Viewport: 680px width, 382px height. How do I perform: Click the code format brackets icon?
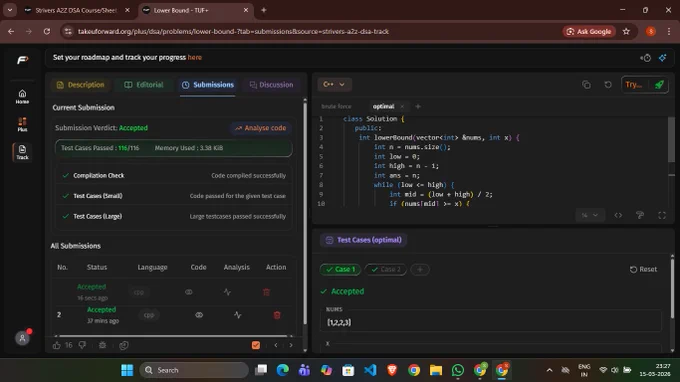(618, 215)
